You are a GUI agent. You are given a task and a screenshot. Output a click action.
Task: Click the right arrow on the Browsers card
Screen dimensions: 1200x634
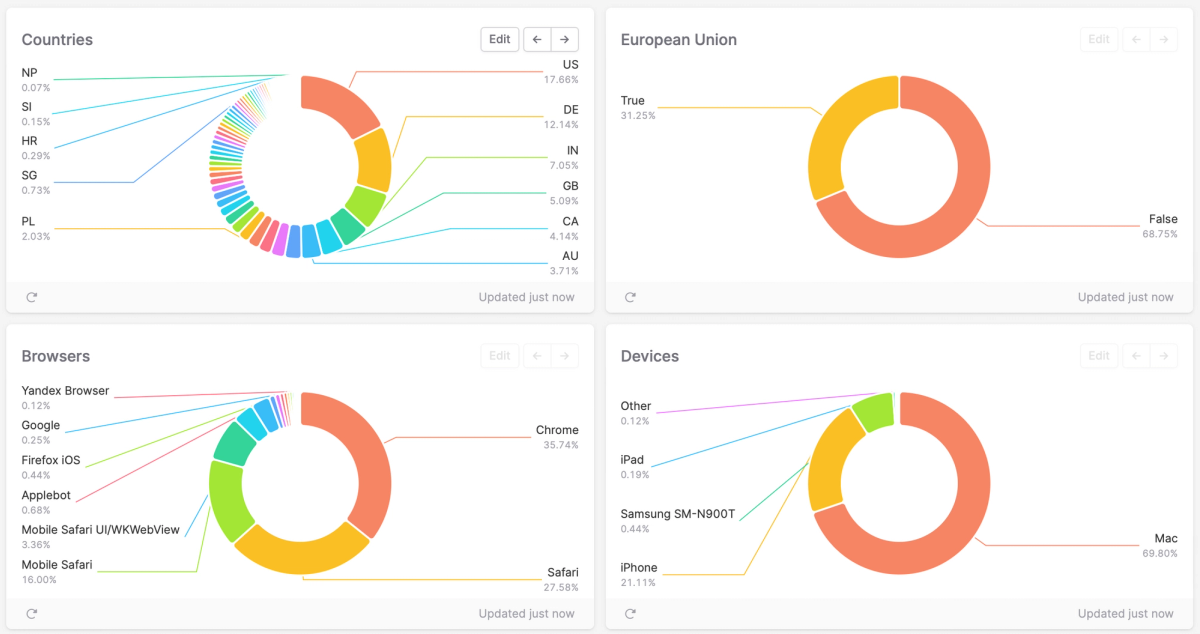pos(564,355)
